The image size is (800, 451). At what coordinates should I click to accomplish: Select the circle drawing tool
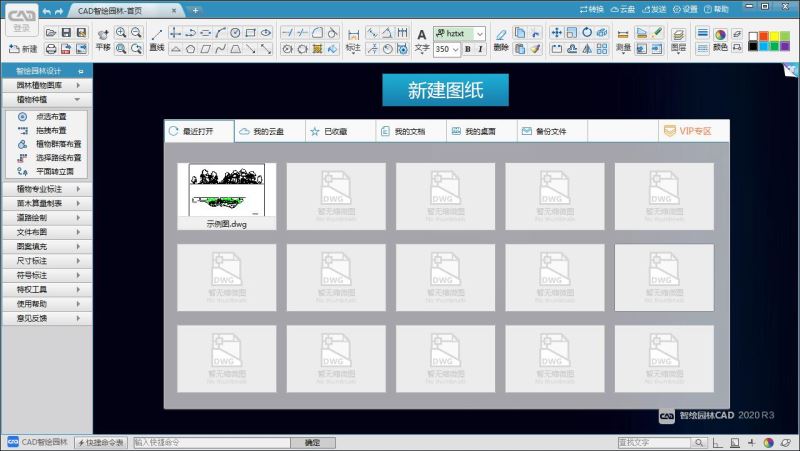pyautogui.click(x=235, y=33)
